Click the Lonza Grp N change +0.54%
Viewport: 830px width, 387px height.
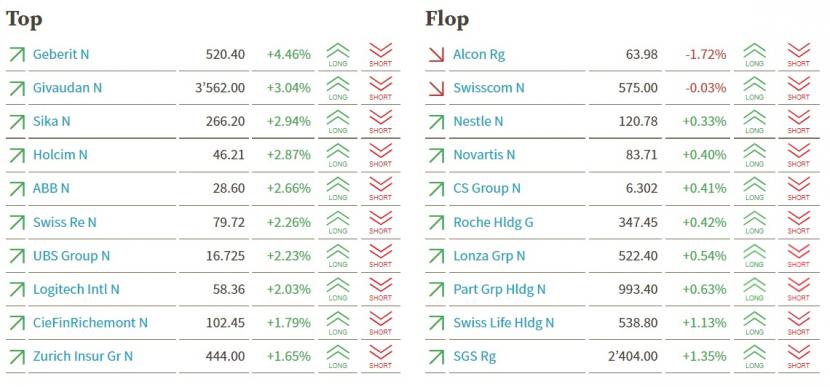point(704,256)
